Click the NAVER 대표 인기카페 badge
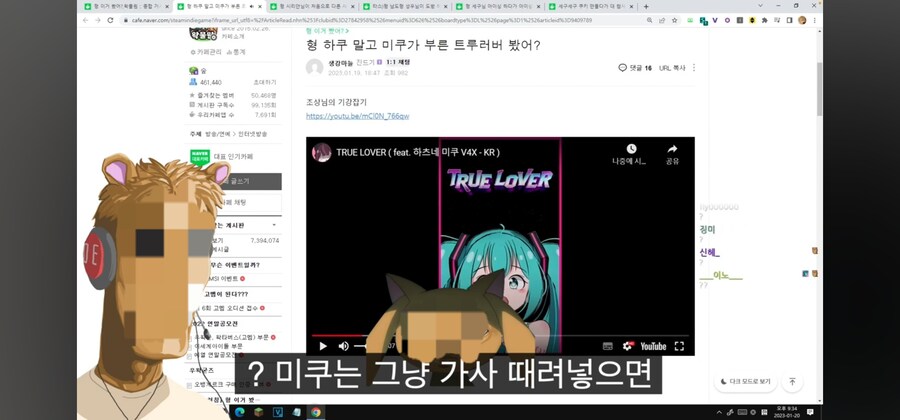 pos(200,157)
